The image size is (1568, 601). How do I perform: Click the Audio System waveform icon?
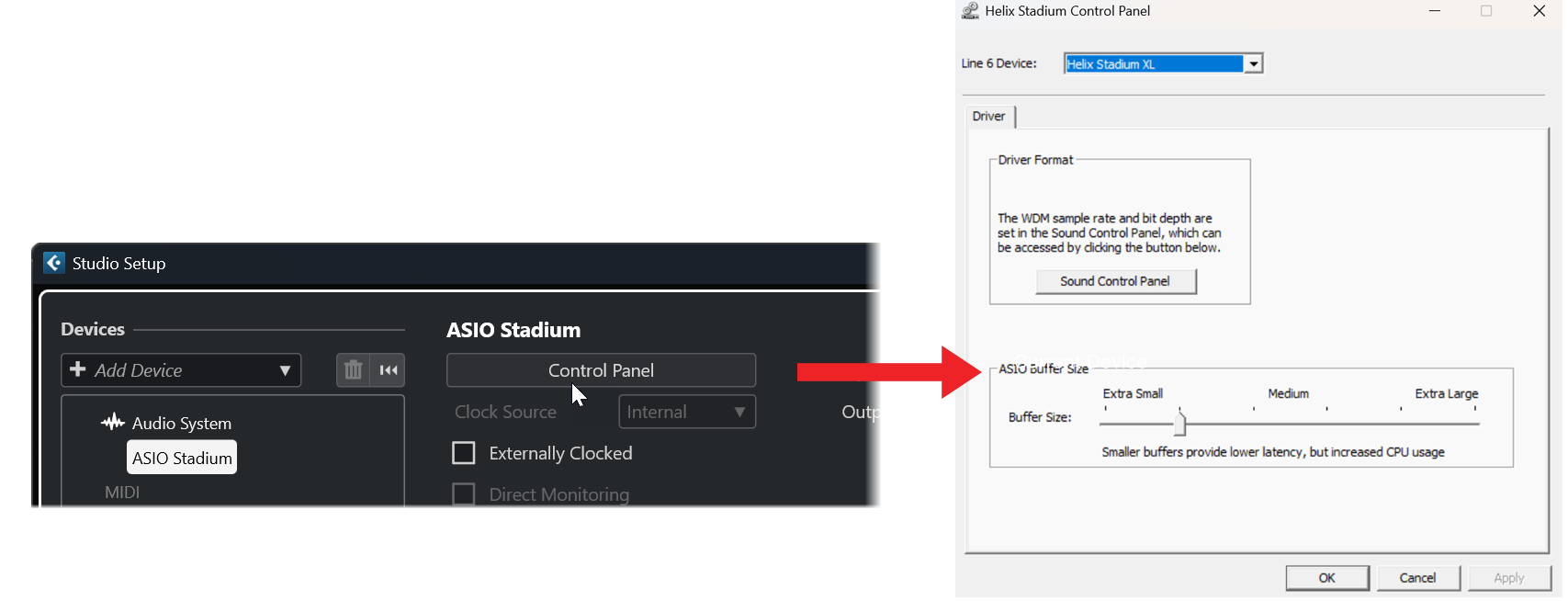coord(112,422)
